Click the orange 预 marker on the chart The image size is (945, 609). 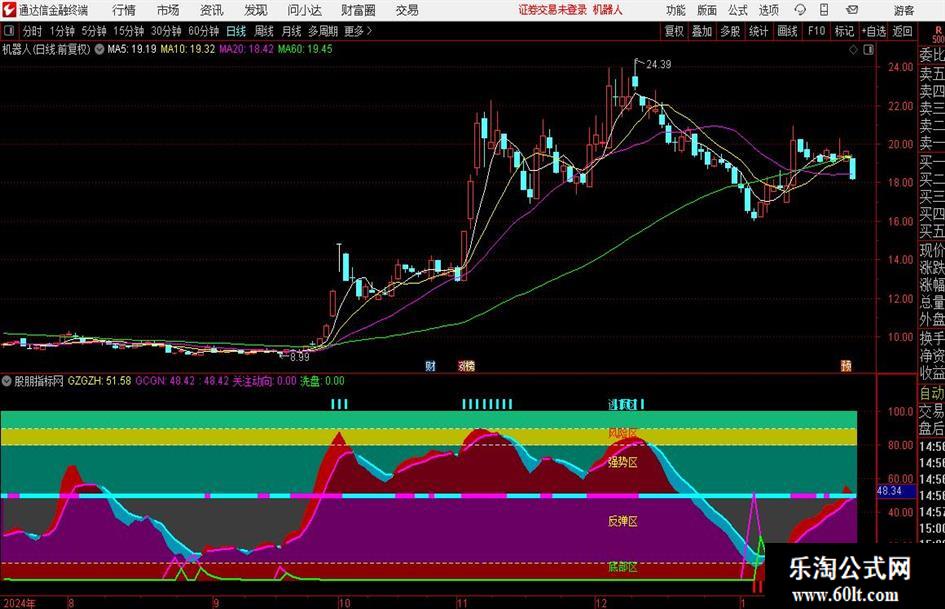846,365
